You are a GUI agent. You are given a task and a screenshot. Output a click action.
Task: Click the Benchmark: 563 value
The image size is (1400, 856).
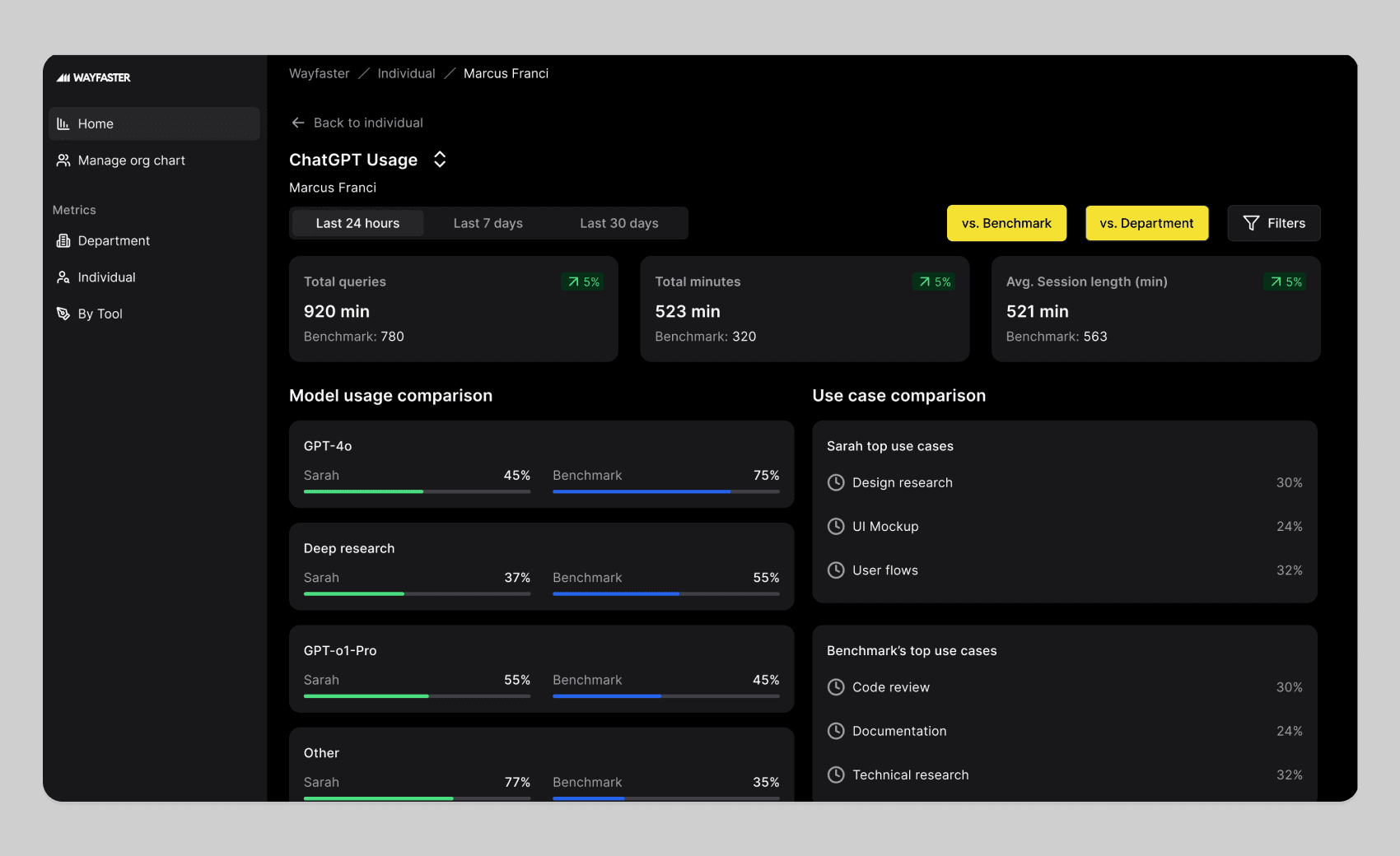click(x=1057, y=336)
